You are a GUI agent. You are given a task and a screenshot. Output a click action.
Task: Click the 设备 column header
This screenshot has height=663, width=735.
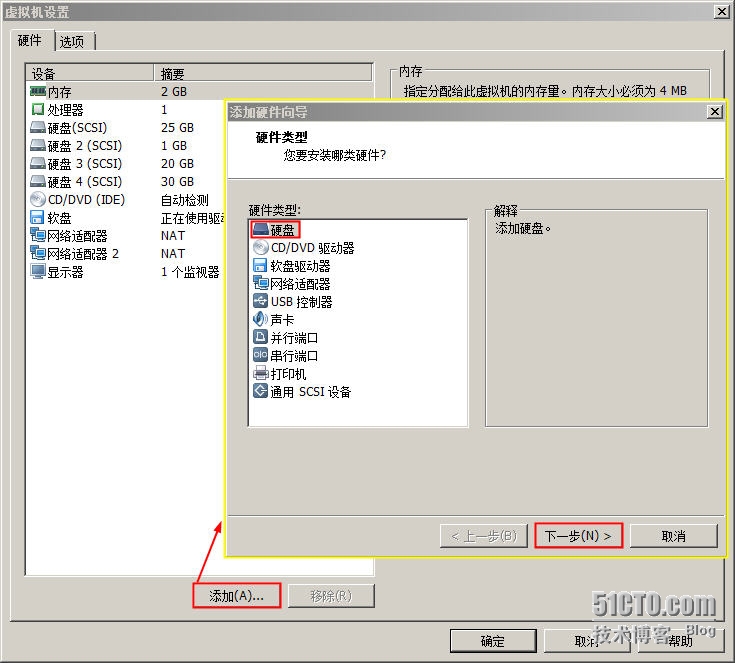[x=90, y=73]
